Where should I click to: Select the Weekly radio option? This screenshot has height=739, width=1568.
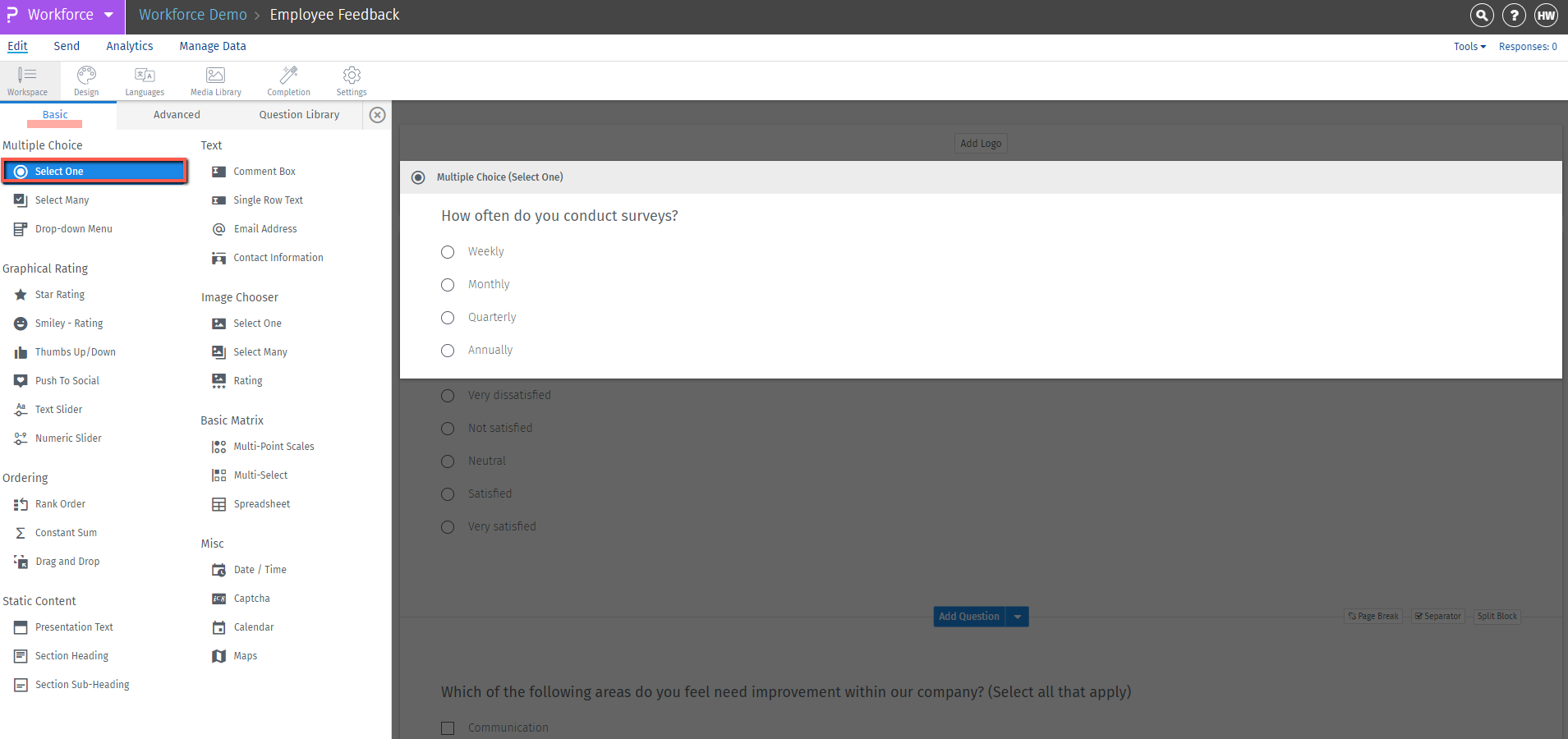(x=448, y=251)
